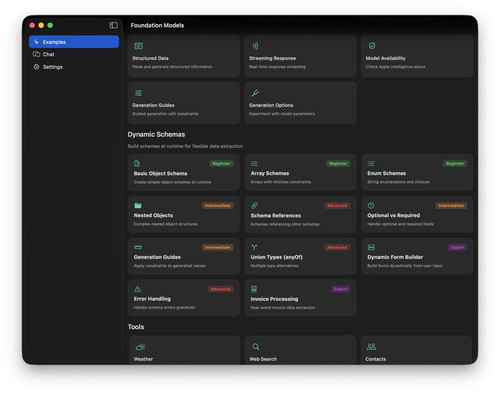Open Settings in the sidebar
Screen dimensions: 500x394
74,67
